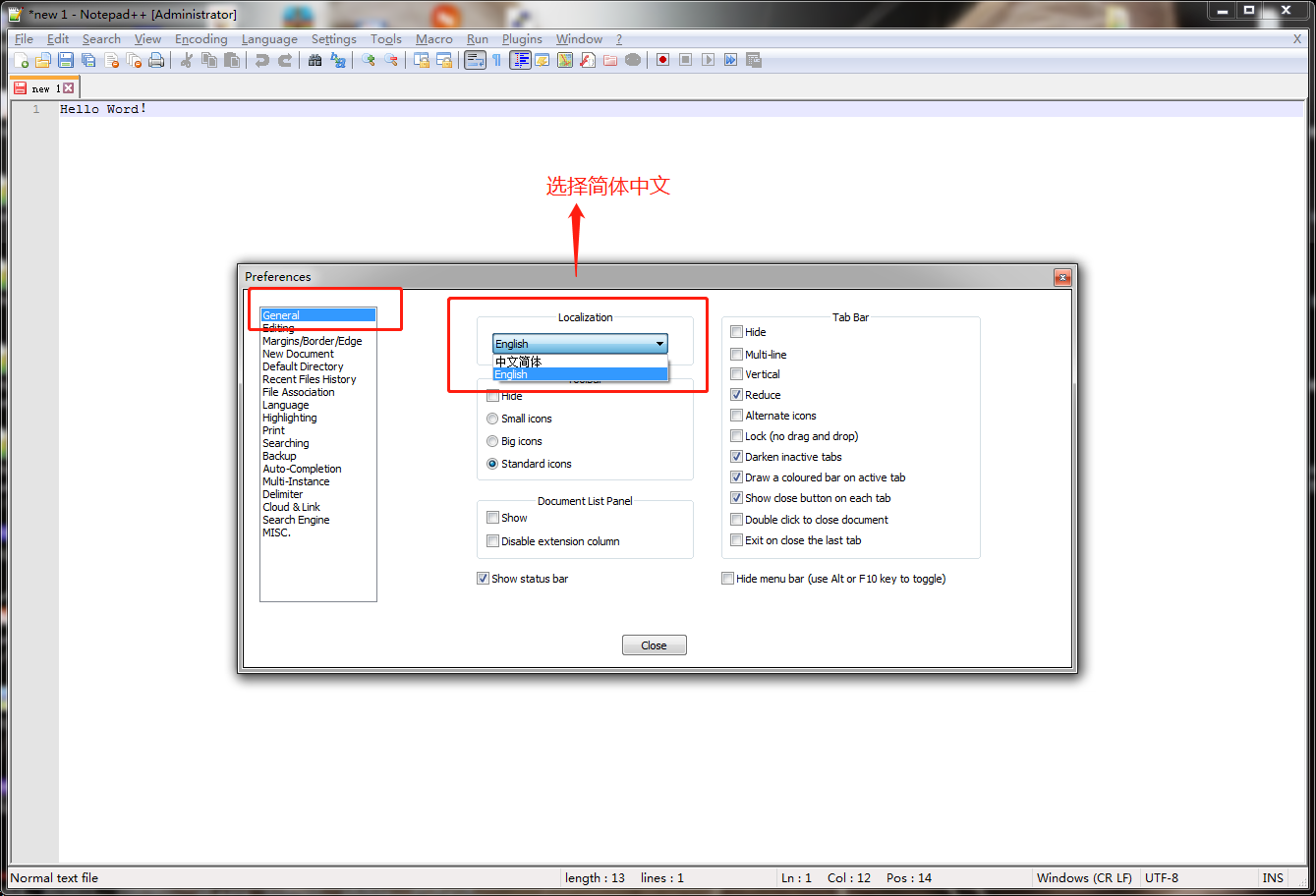This screenshot has height=896, width=1316.
Task: Click Windows (CR LF) in the status bar
Action: click(1084, 878)
